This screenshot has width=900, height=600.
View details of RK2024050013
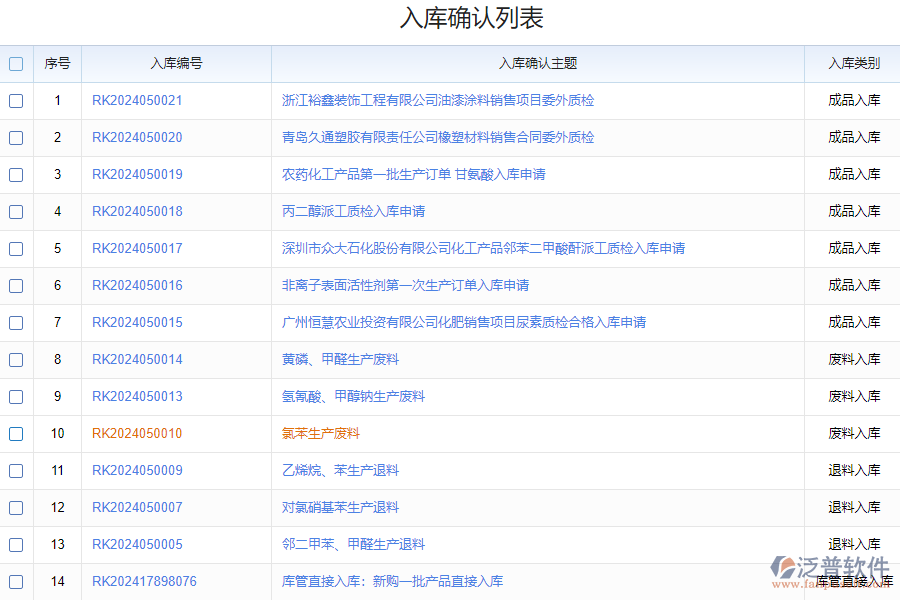137,396
